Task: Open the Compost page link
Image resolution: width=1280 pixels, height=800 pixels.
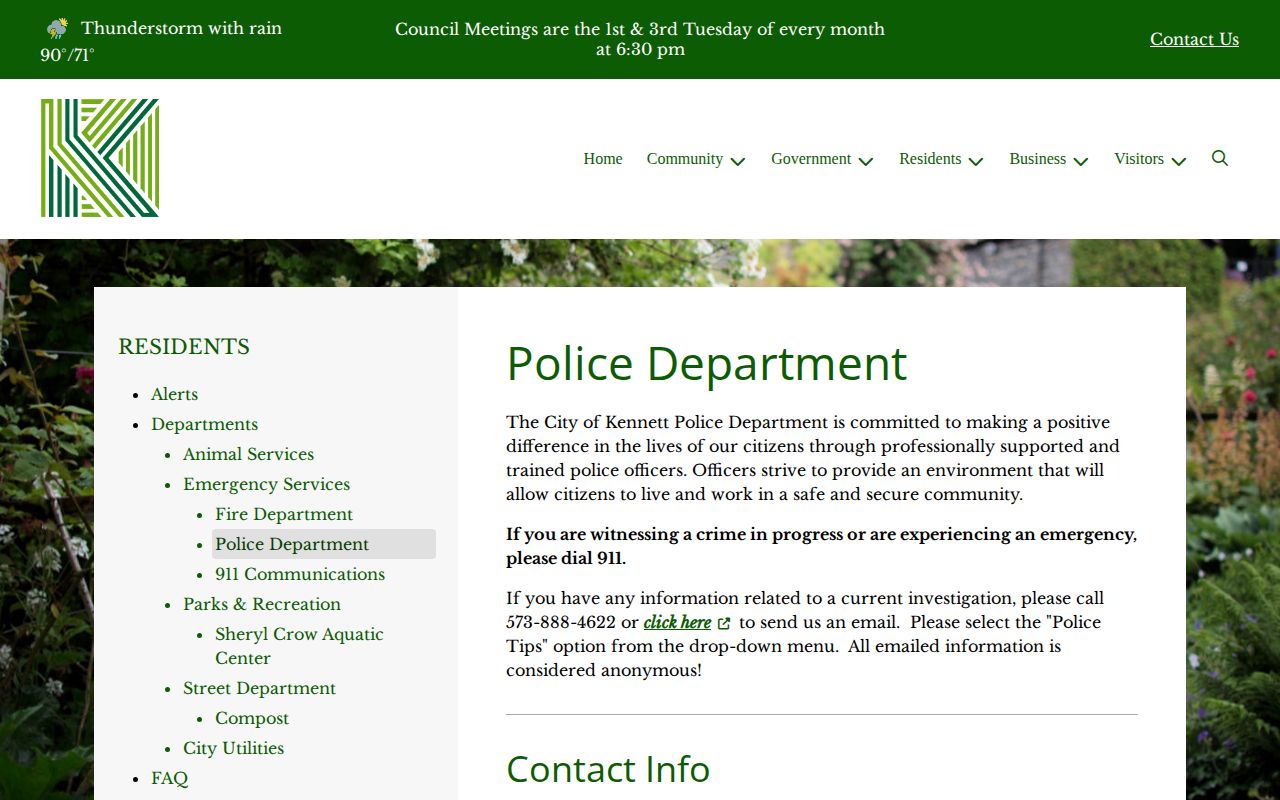Action: point(252,718)
